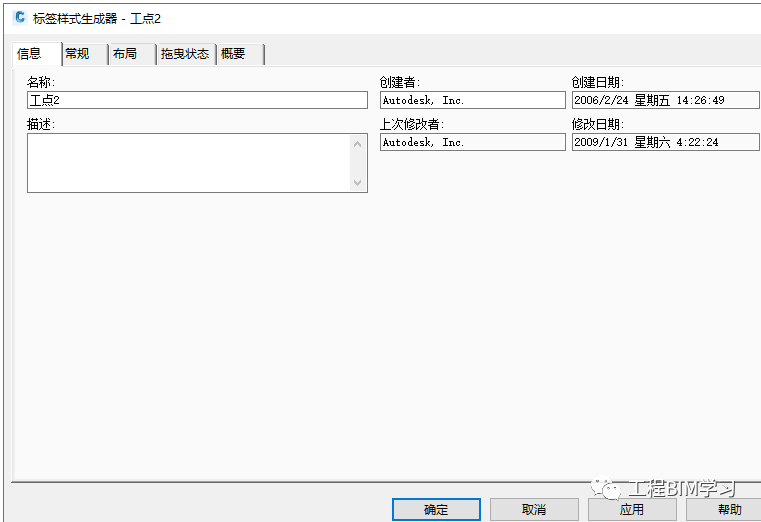The width and height of the screenshot is (761, 522).
Task: Click inside the 描述 text area
Action: tap(188, 163)
